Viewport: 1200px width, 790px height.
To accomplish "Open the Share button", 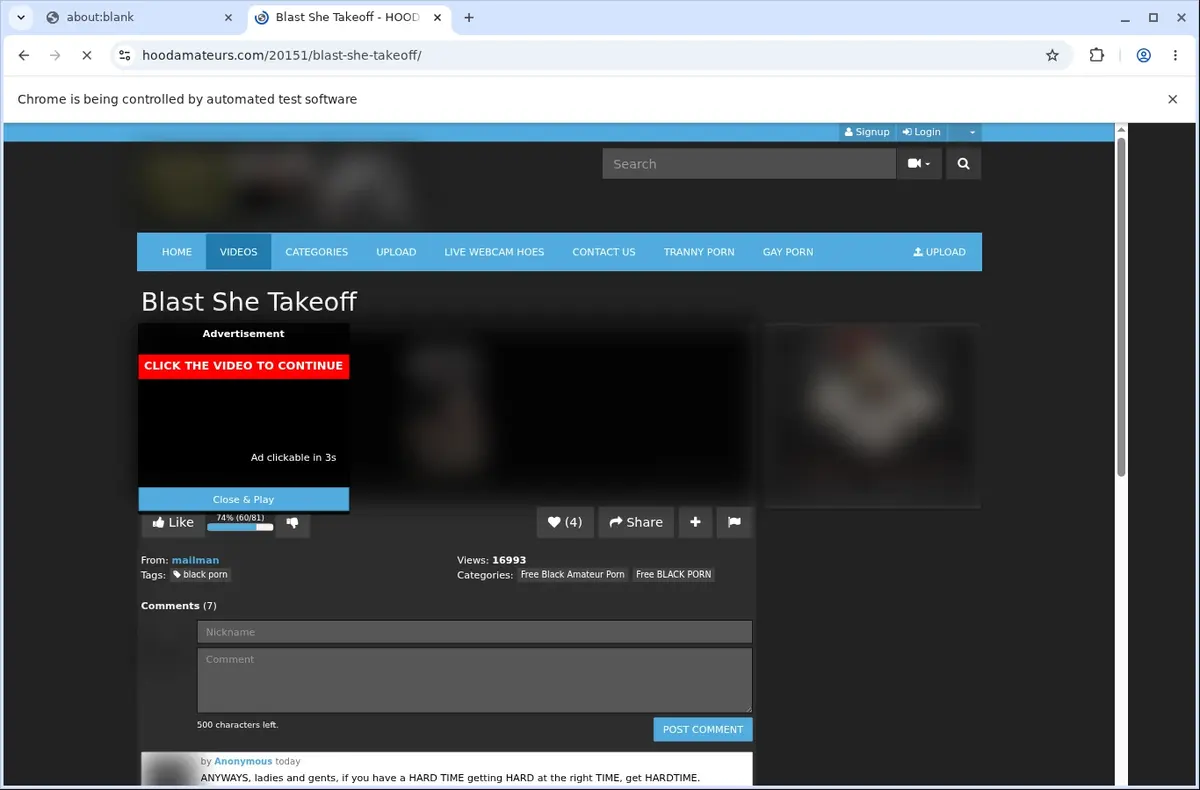I will click(x=636, y=522).
